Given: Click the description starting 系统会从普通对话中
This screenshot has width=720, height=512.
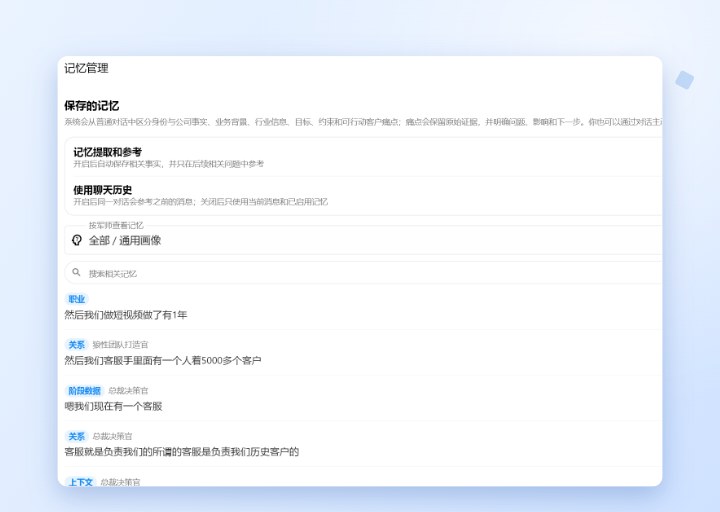Looking at the screenshot, I should (x=363, y=122).
